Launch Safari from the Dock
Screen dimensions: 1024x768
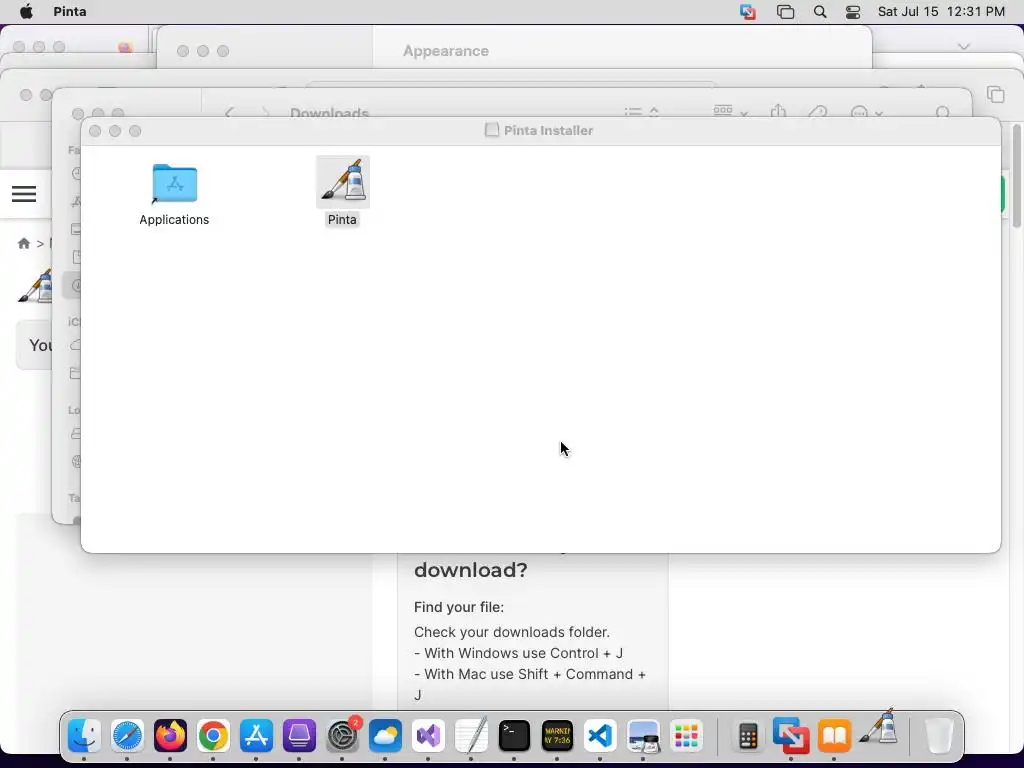tap(127, 736)
